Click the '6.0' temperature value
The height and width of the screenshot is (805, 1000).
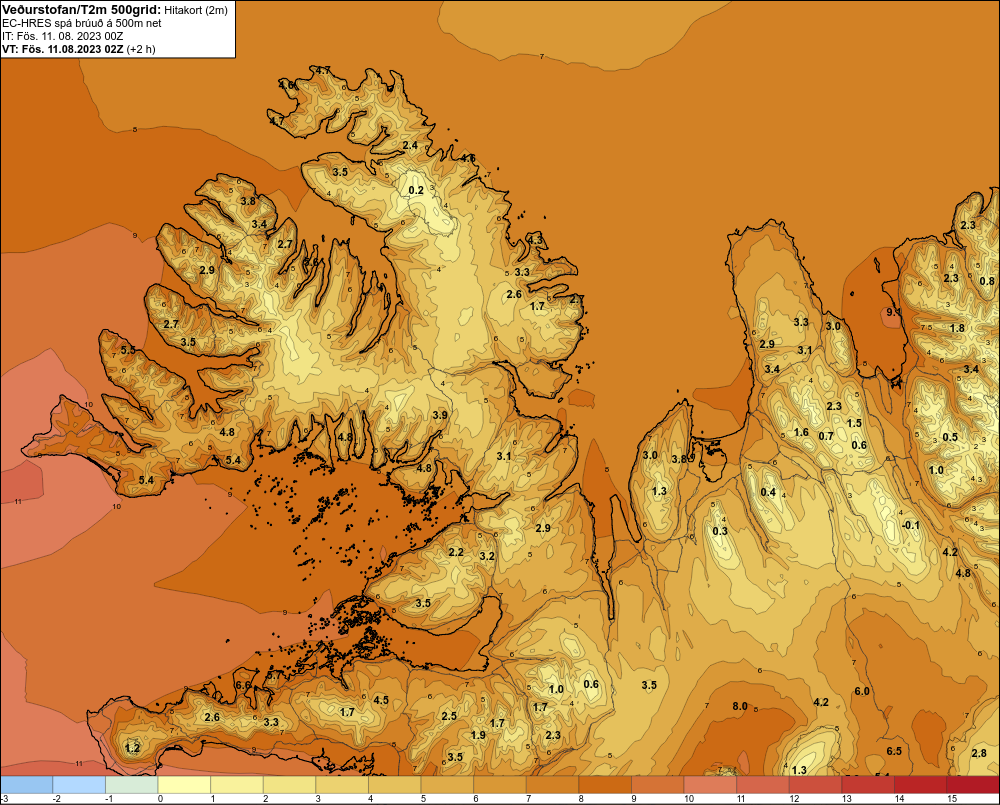click(862, 691)
